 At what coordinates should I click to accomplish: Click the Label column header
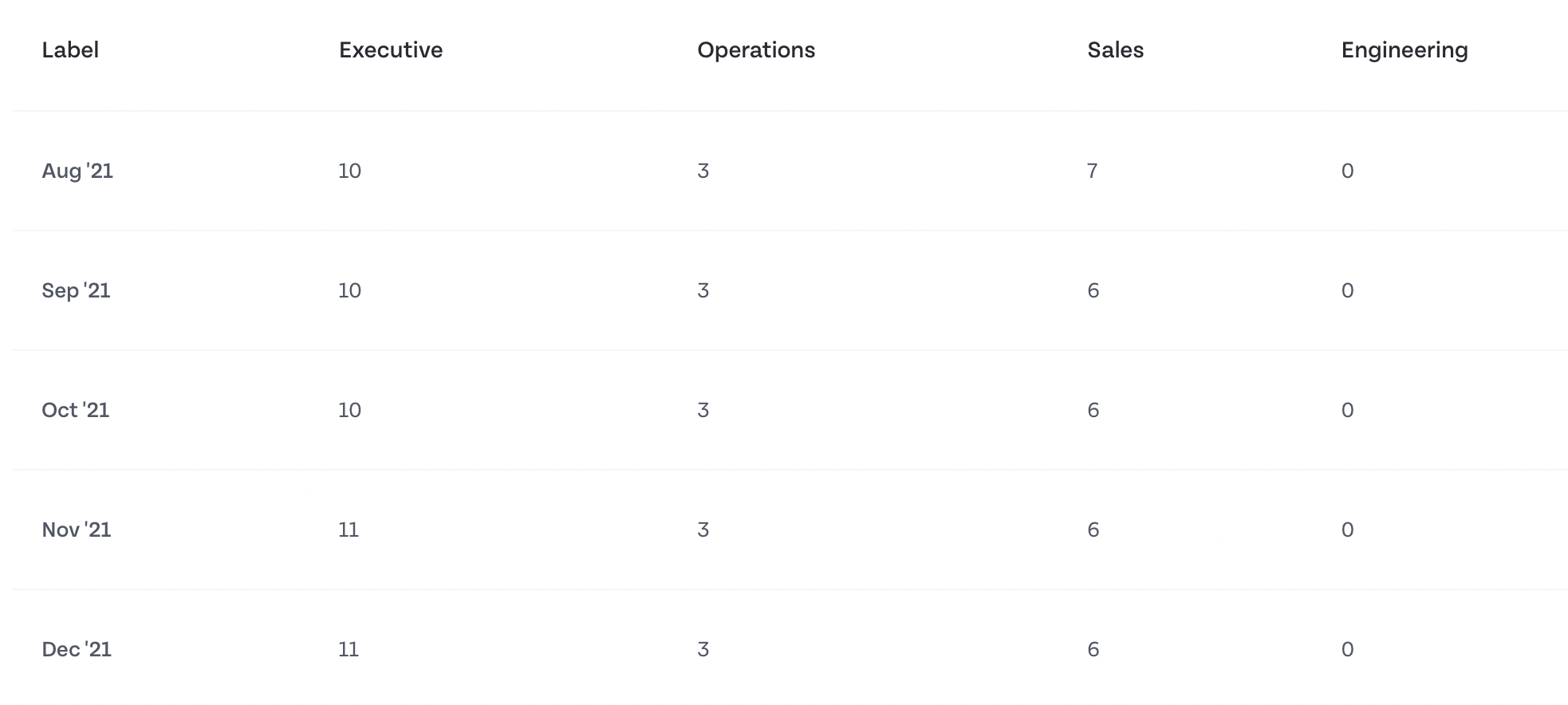(70, 50)
